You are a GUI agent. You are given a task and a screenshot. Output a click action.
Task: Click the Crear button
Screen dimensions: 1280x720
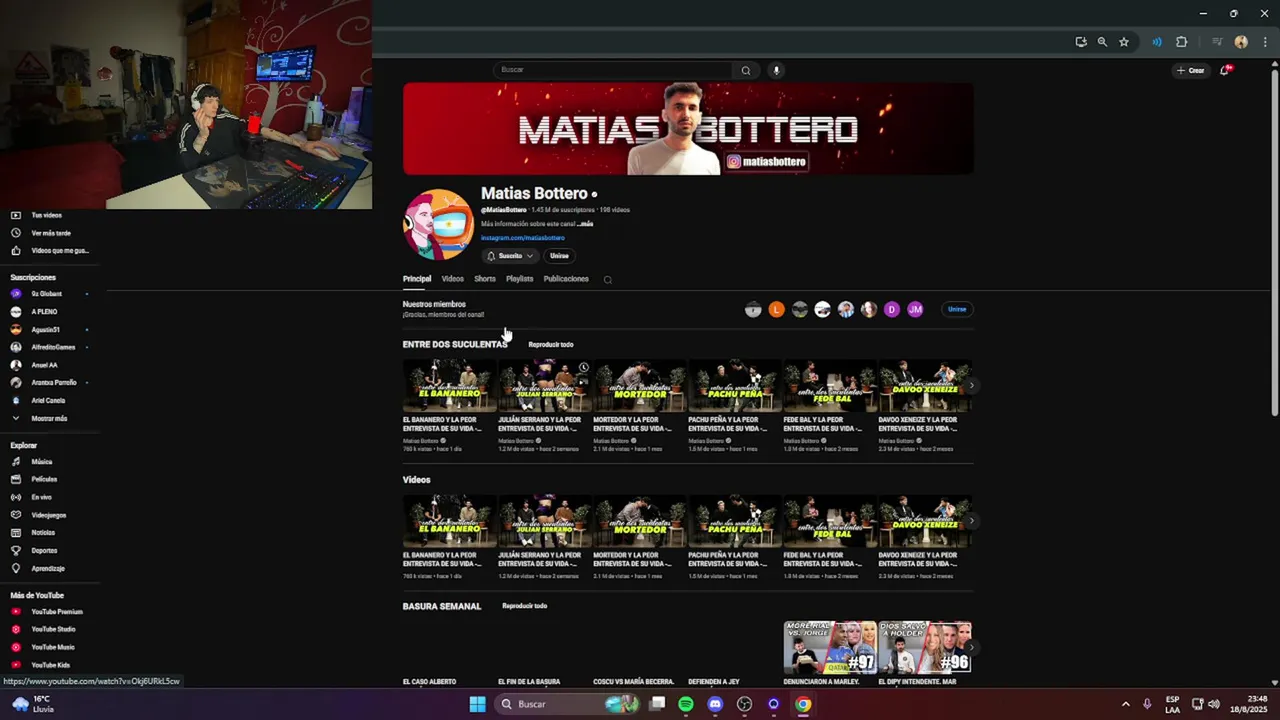(1190, 70)
